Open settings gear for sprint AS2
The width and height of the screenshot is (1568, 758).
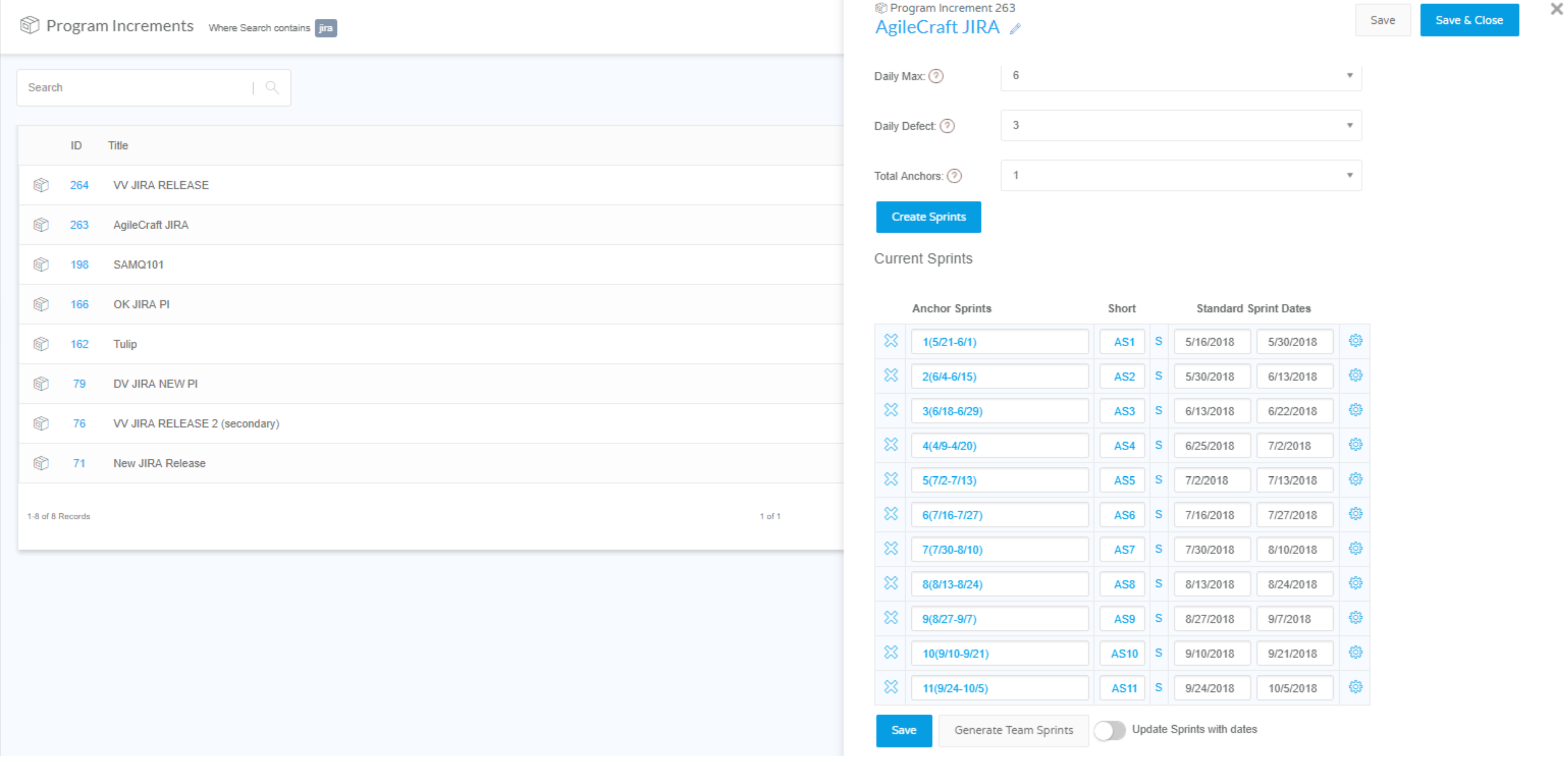(1355, 375)
